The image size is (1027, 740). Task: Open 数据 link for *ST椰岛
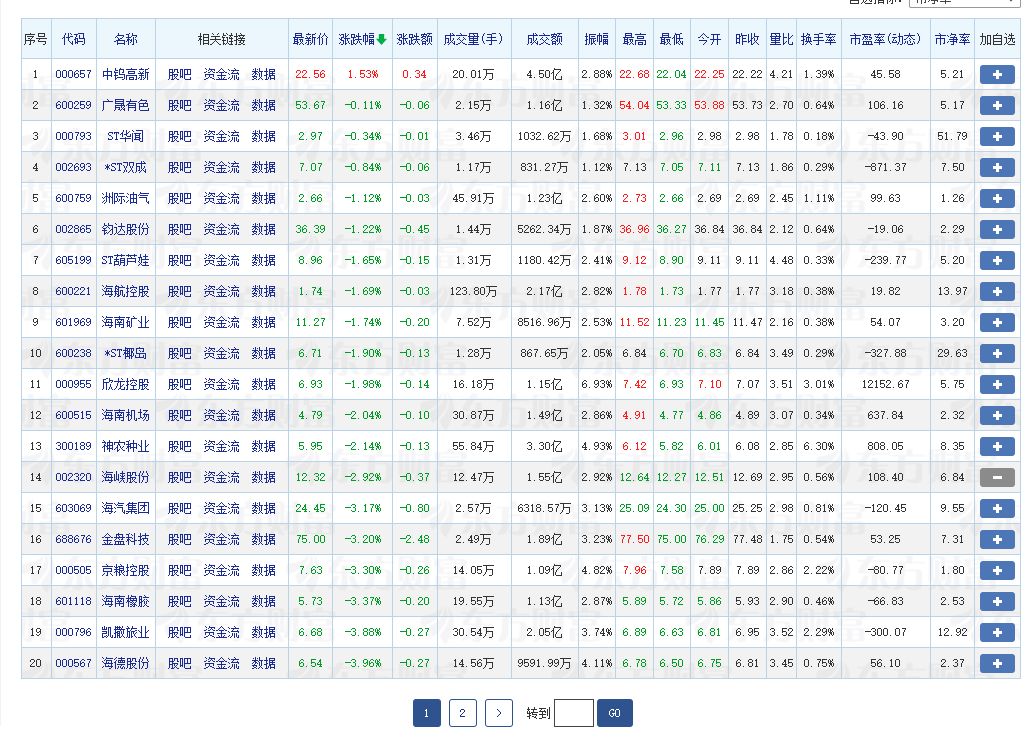(263, 354)
